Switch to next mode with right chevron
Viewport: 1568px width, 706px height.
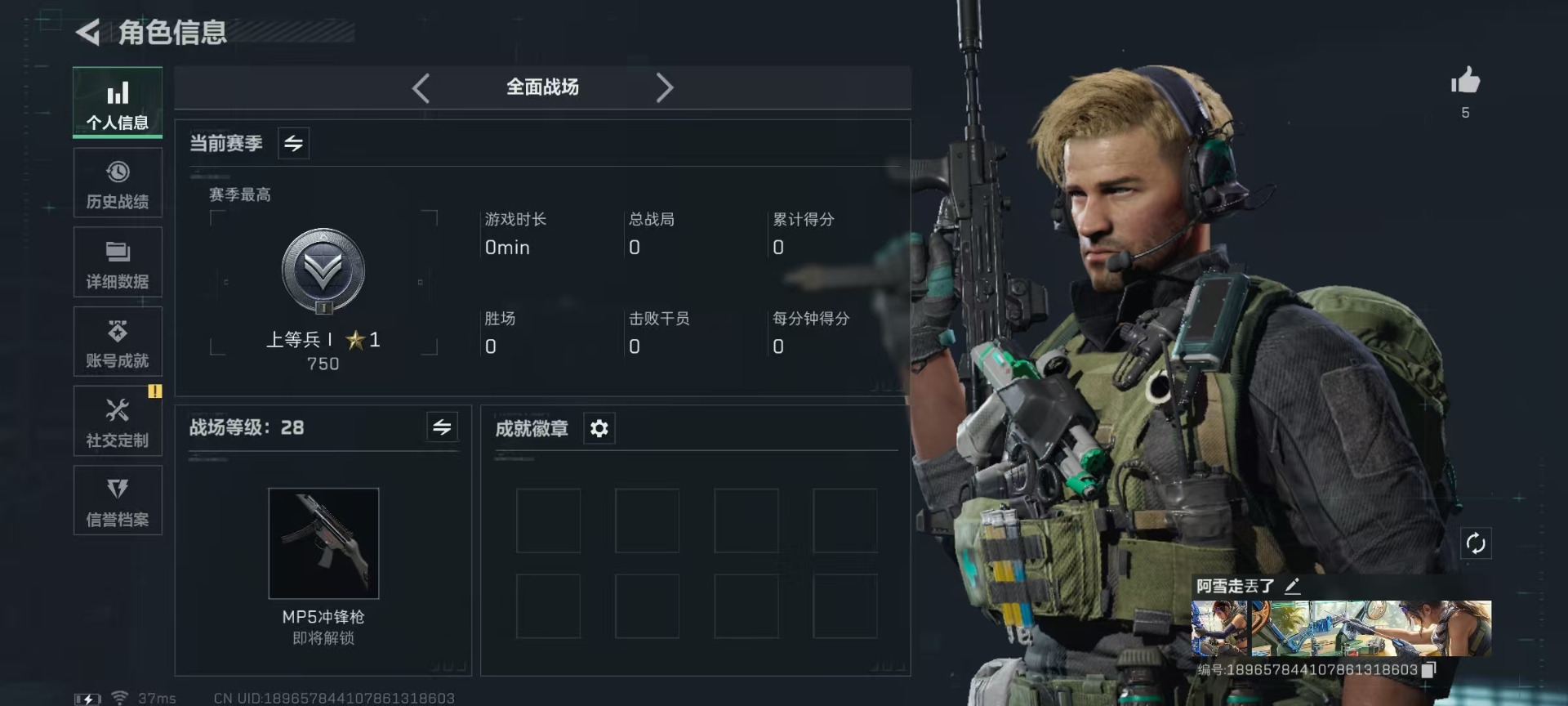tap(665, 87)
